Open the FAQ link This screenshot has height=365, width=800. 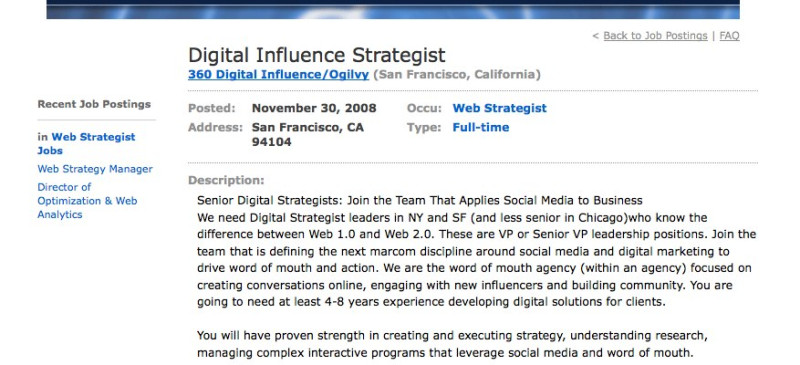point(729,36)
